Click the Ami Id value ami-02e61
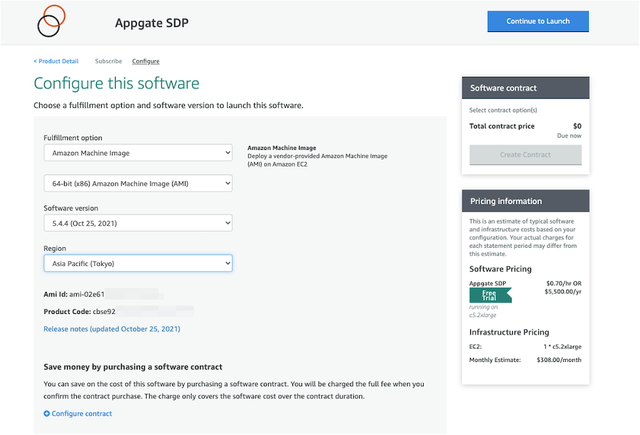The image size is (640, 435). (x=87, y=294)
